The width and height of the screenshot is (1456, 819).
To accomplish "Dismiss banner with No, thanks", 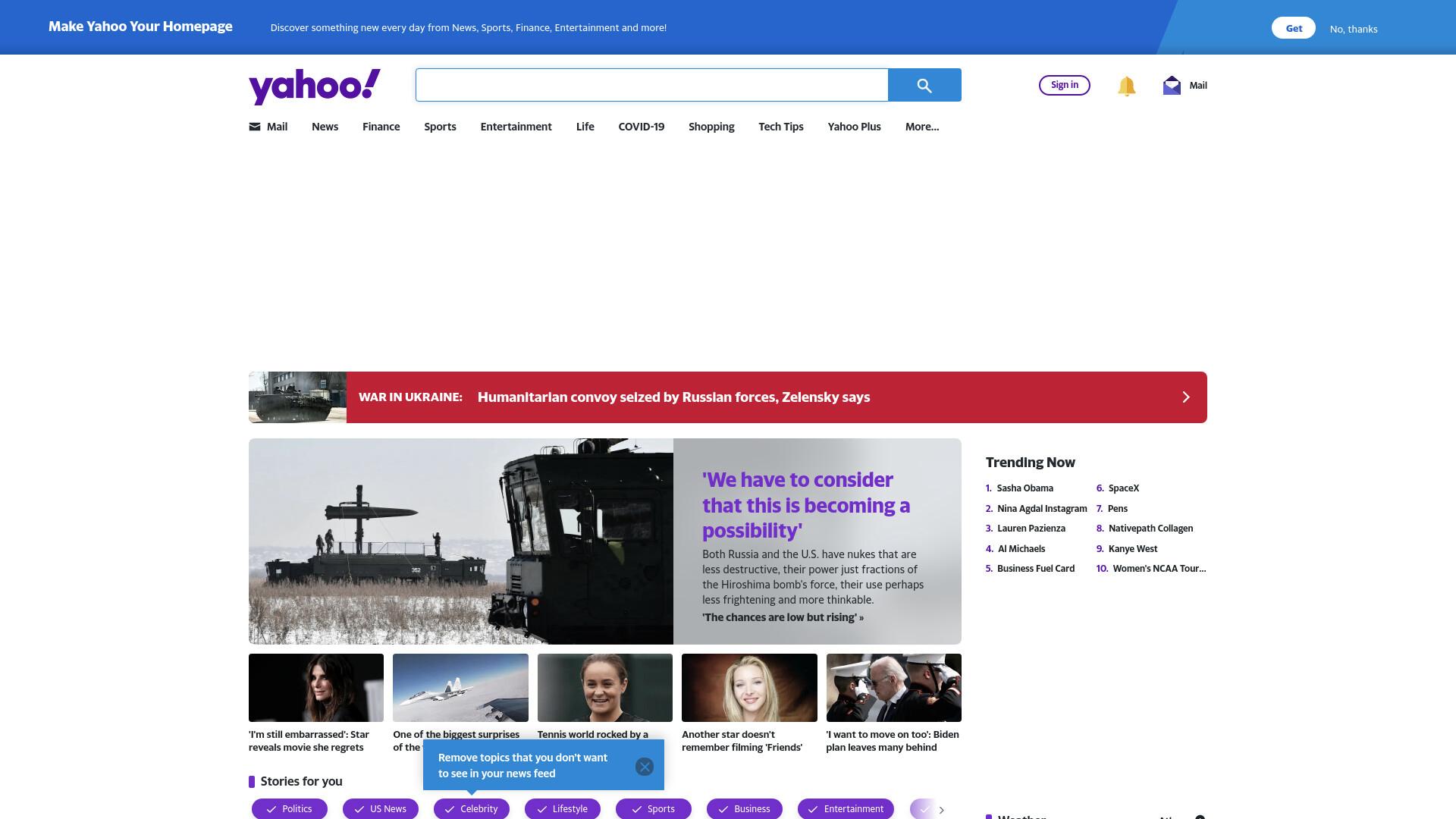I will point(1354,29).
